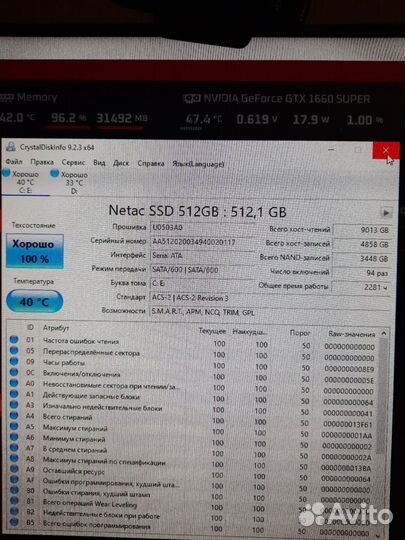Open the Справка menu

click(x=151, y=163)
